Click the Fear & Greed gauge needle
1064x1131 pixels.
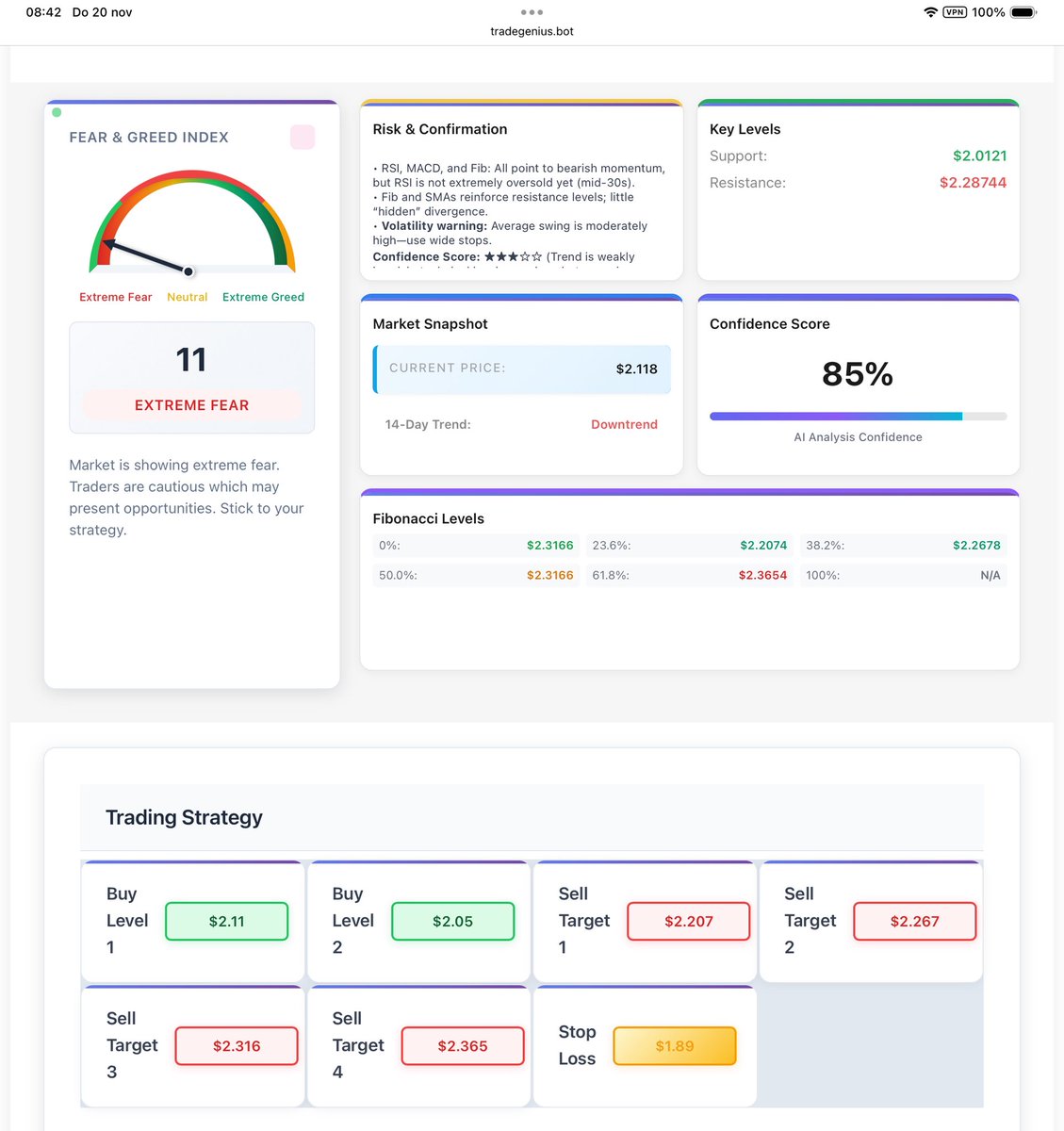[146, 256]
